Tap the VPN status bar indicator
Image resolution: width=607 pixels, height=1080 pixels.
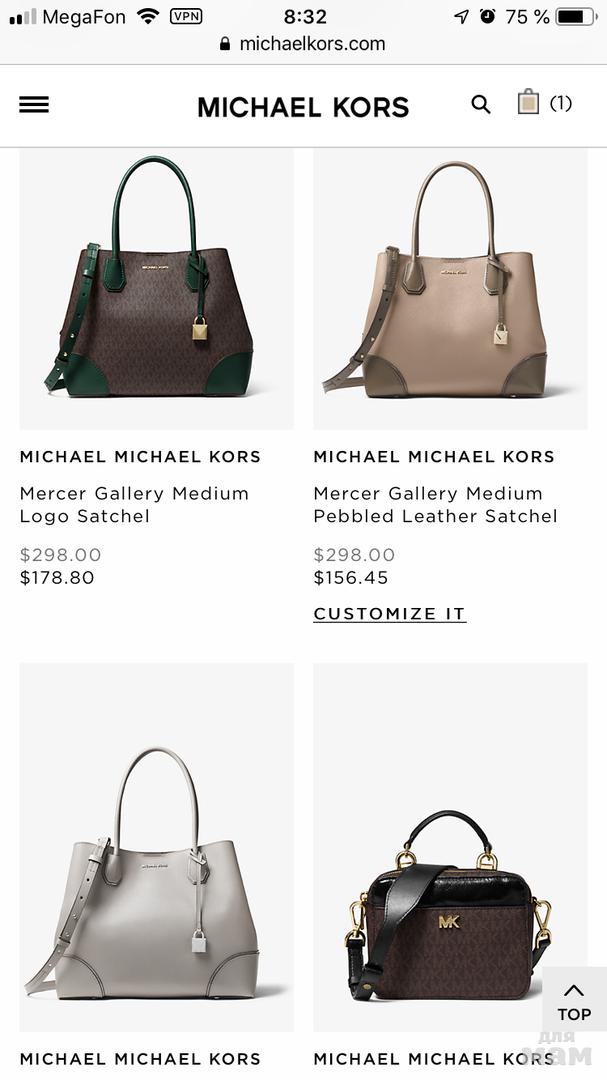point(186,16)
